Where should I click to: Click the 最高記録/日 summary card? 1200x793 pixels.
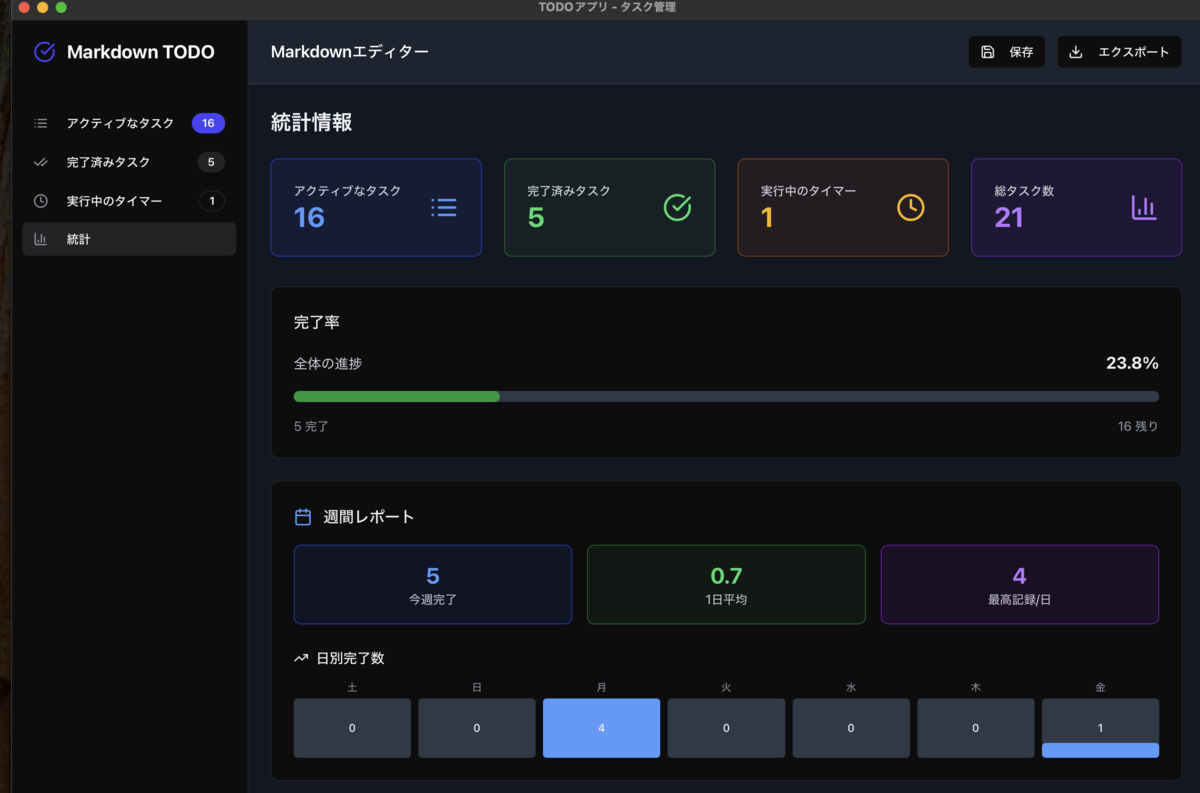pos(1019,585)
